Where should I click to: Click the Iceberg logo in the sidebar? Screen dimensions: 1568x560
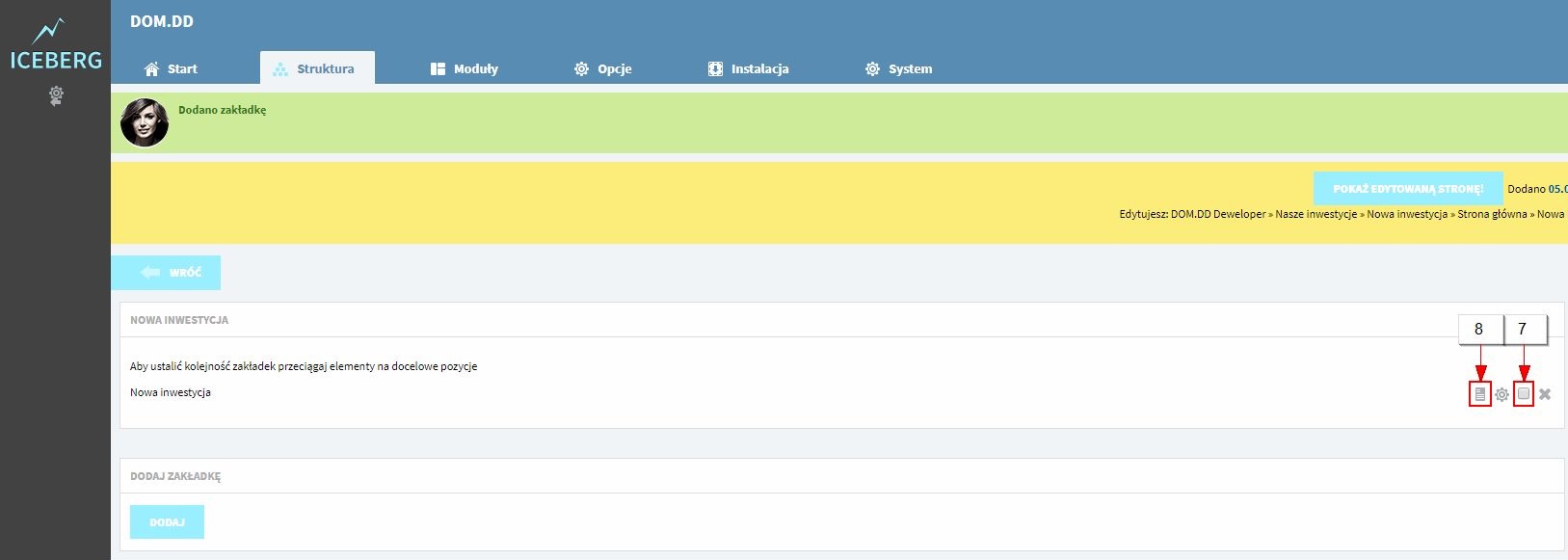56,45
